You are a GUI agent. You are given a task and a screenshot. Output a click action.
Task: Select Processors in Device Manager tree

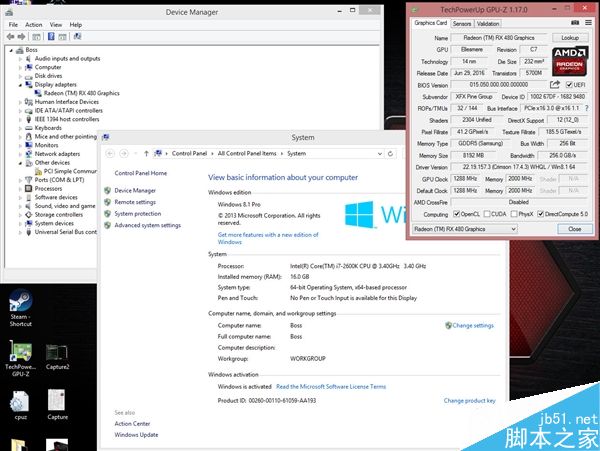click(48, 189)
